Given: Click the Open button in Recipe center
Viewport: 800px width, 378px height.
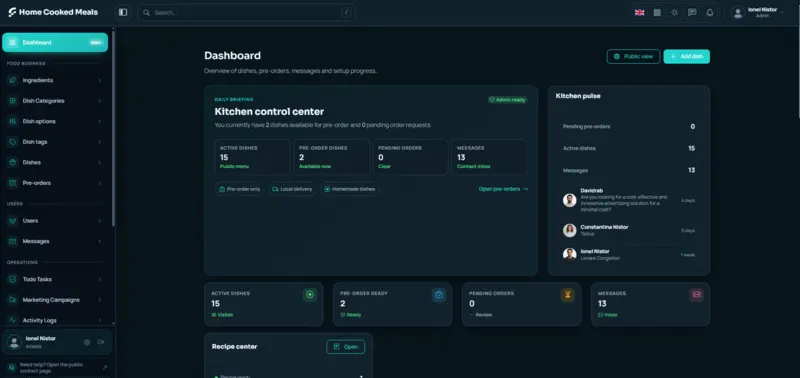Looking at the screenshot, I should pyautogui.click(x=345, y=346).
